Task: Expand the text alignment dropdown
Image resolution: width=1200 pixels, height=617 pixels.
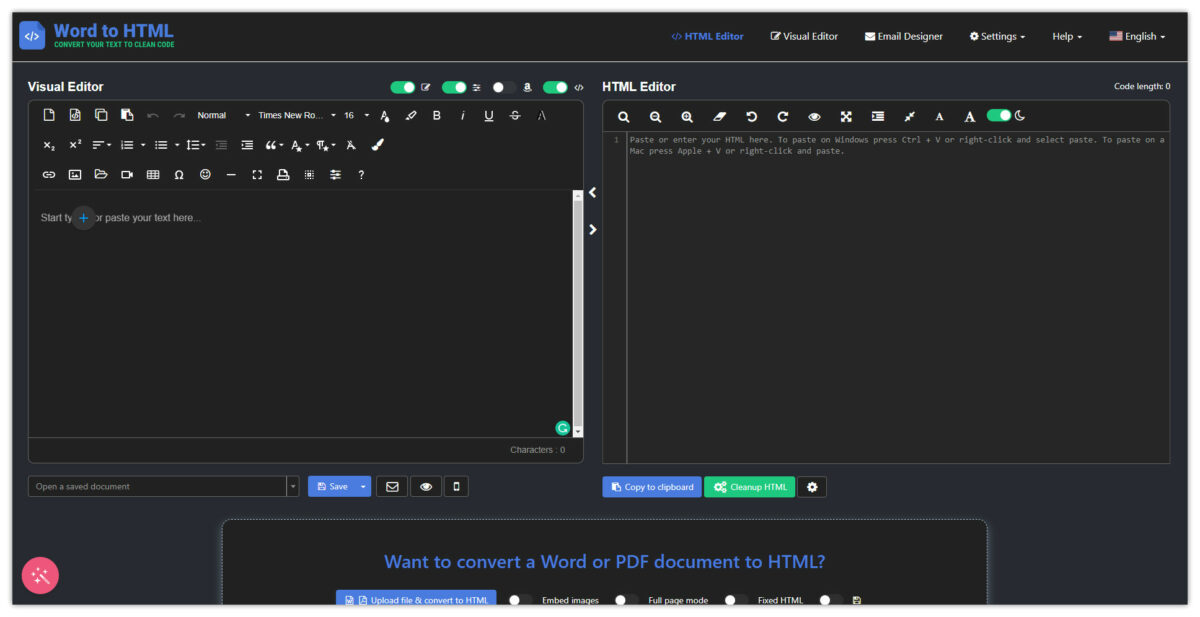Action: pos(101,145)
